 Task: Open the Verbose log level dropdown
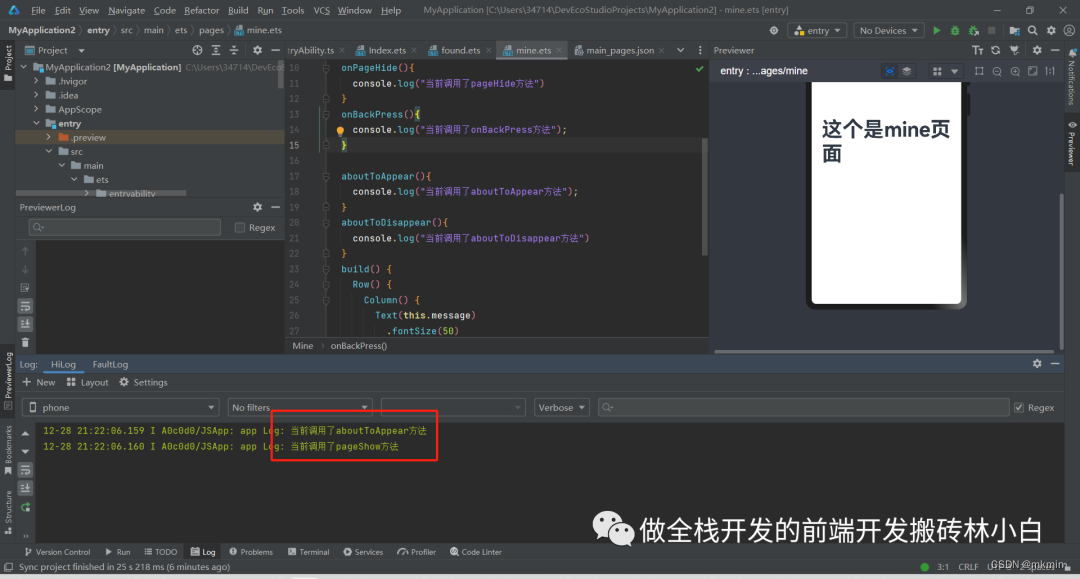561,408
